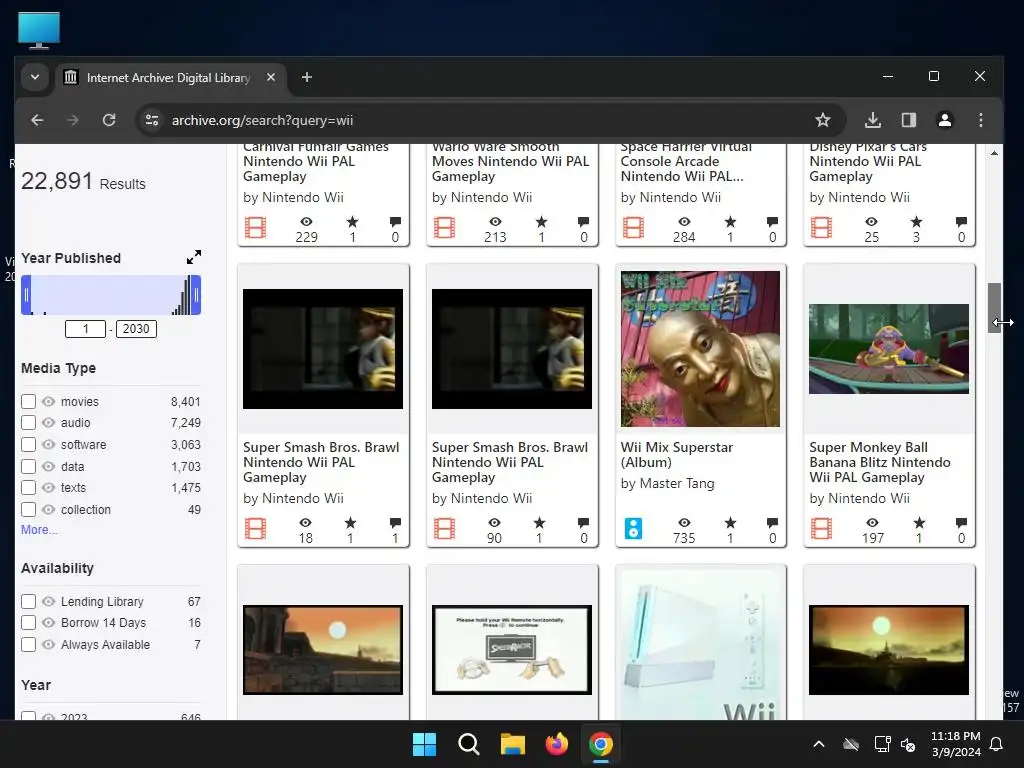The image size is (1024, 768).
Task: Check the Borrow 14 Days filter
Action: point(28,622)
